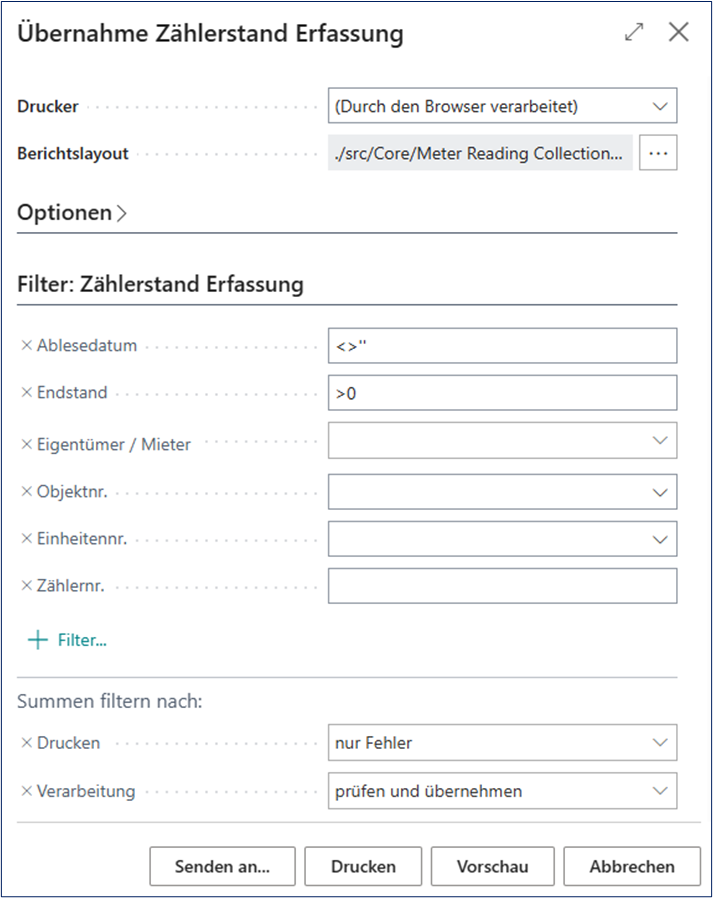713x898 pixels.
Task: Remove the Zählernr. filter X icon
Action: pos(26,586)
